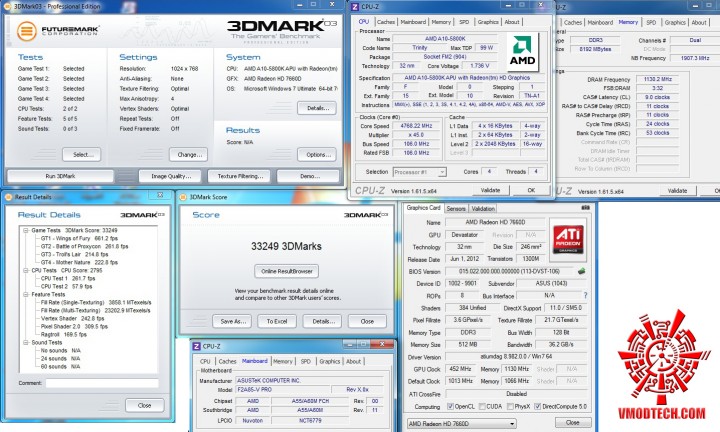
Task: Collapse the Game Tests tree node
Action: (x=26, y=230)
